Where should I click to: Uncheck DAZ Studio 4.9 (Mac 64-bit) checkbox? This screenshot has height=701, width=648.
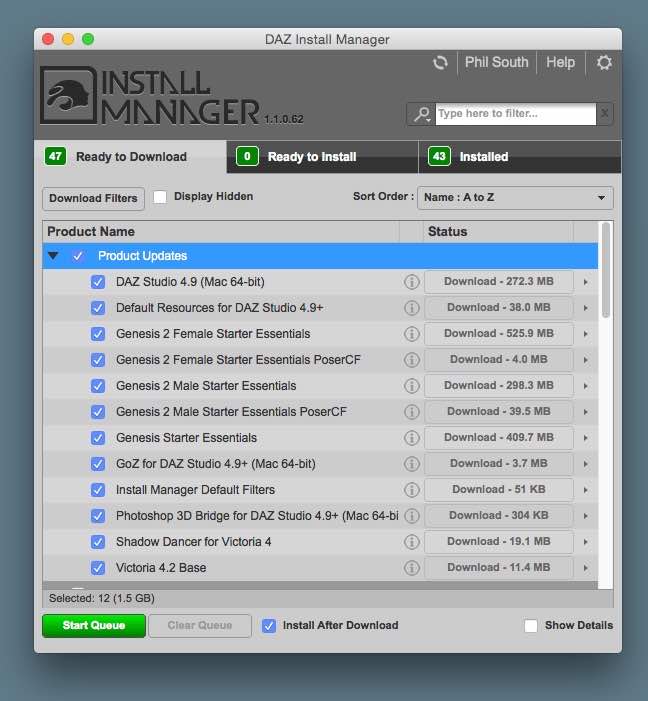click(98, 282)
